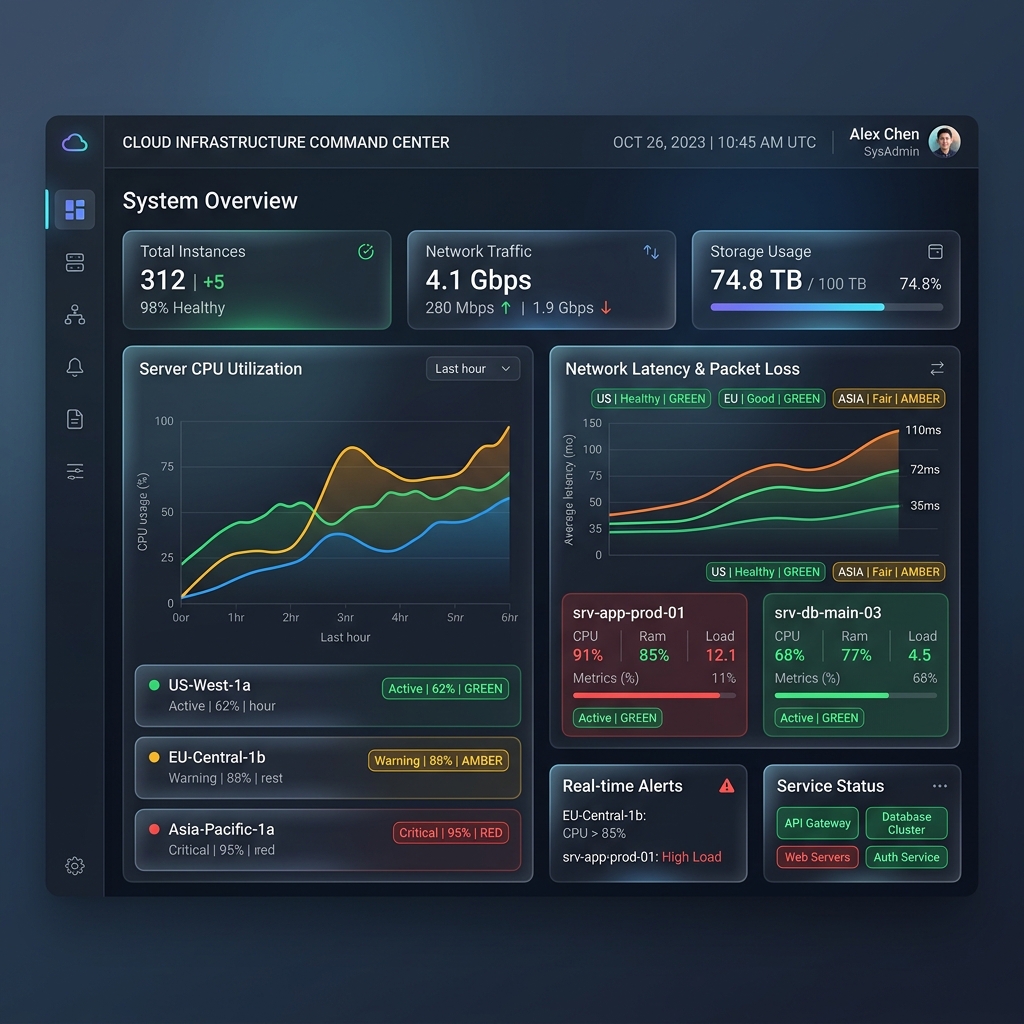Click the System Overview heading

tap(210, 200)
